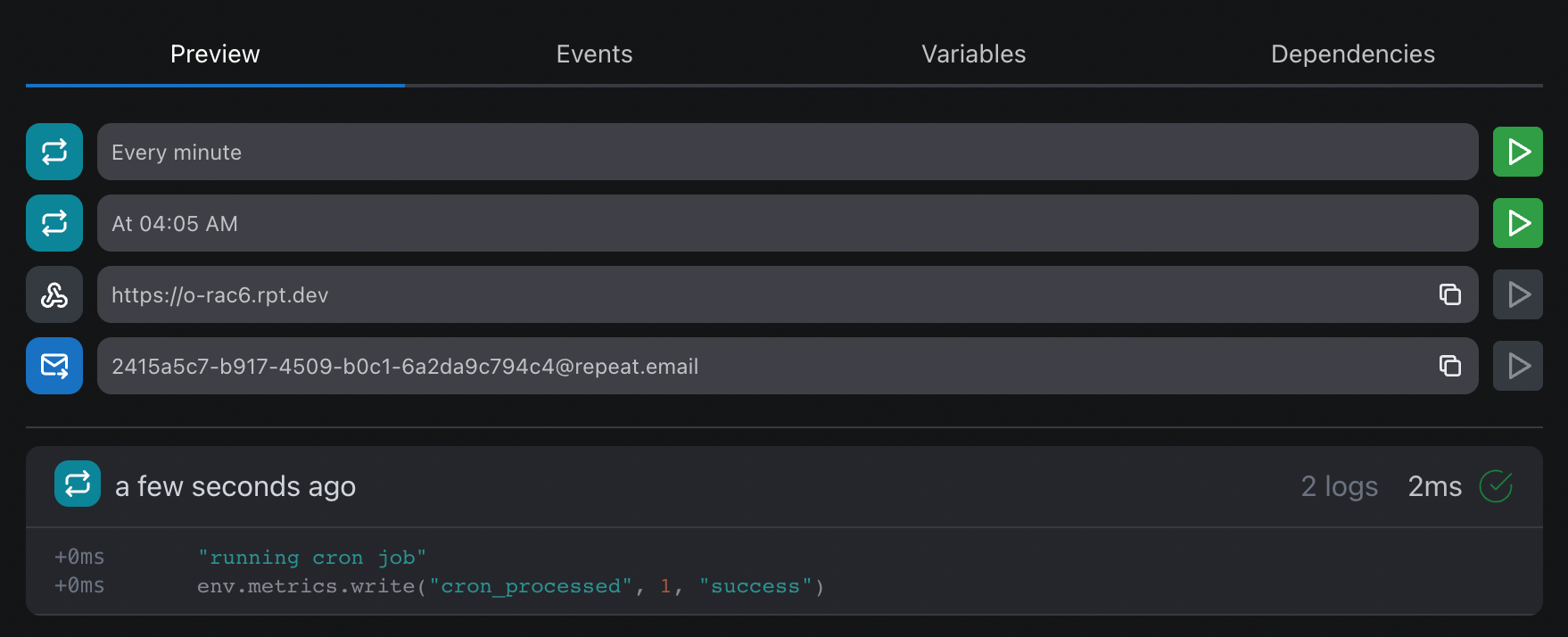
Task: Edit the At 04:05 AM schedule field
Action: tap(788, 223)
